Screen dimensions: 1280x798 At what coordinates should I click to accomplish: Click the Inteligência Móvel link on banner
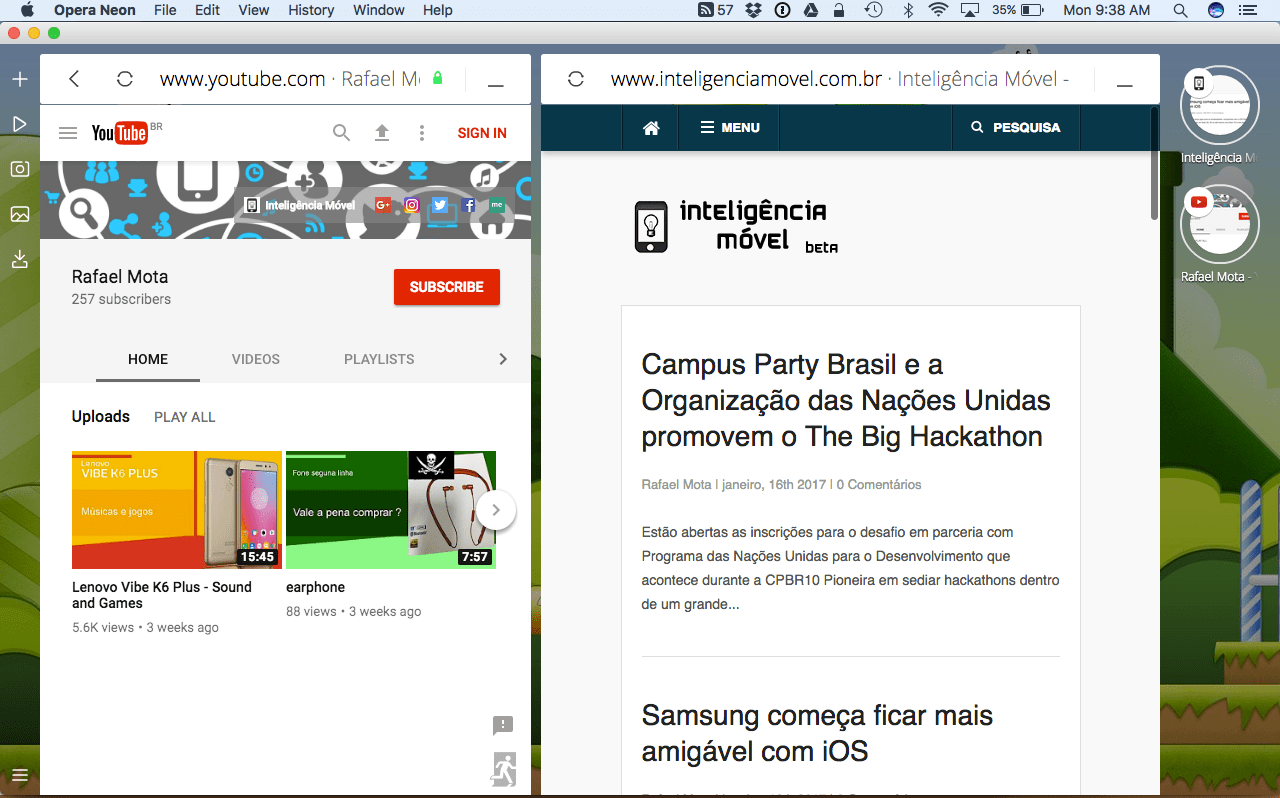[x=300, y=205]
